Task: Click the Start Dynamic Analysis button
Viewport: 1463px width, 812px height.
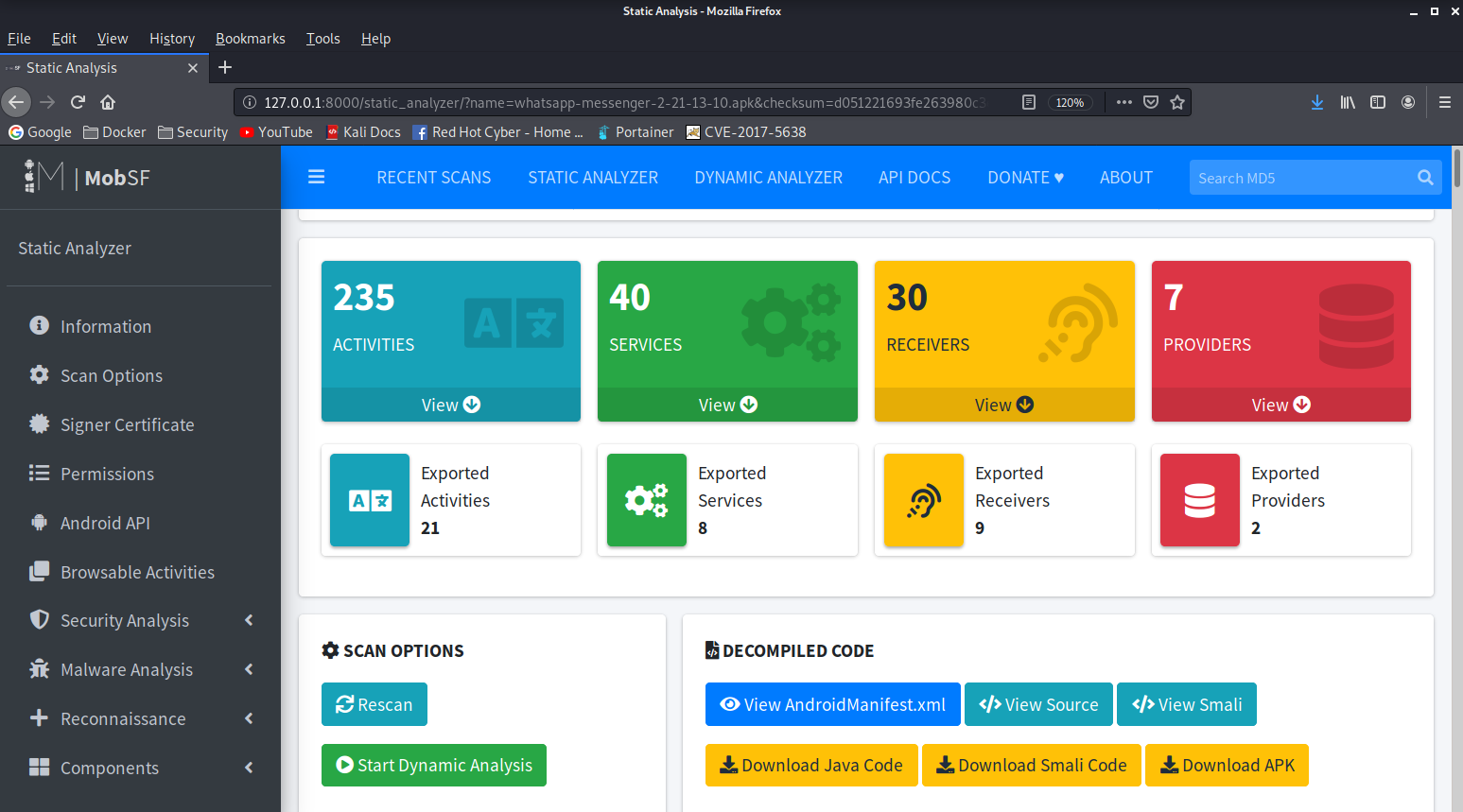Action: point(434,765)
